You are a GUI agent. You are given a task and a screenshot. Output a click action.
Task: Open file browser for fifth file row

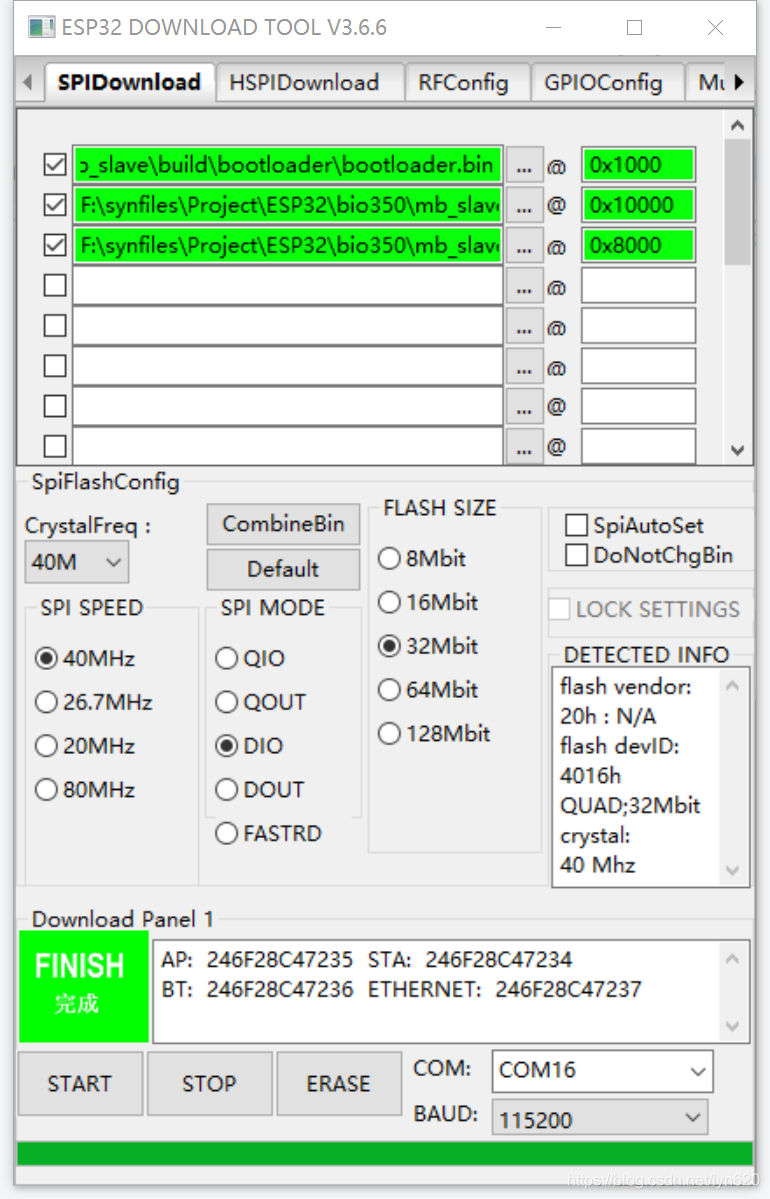pyautogui.click(x=524, y=327)
